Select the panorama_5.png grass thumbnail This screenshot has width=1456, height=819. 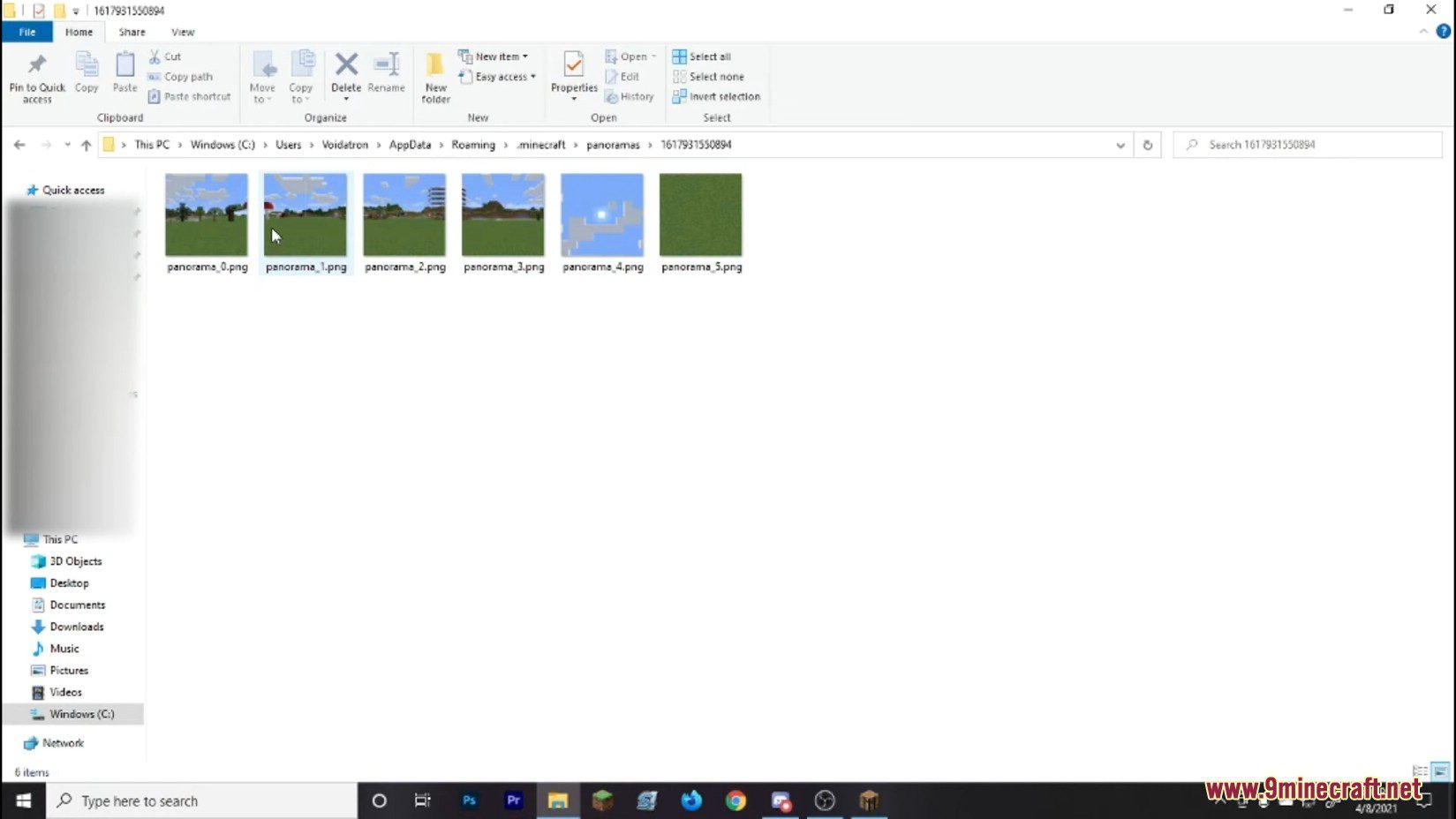pyautogui.click(x=701, y=214)
